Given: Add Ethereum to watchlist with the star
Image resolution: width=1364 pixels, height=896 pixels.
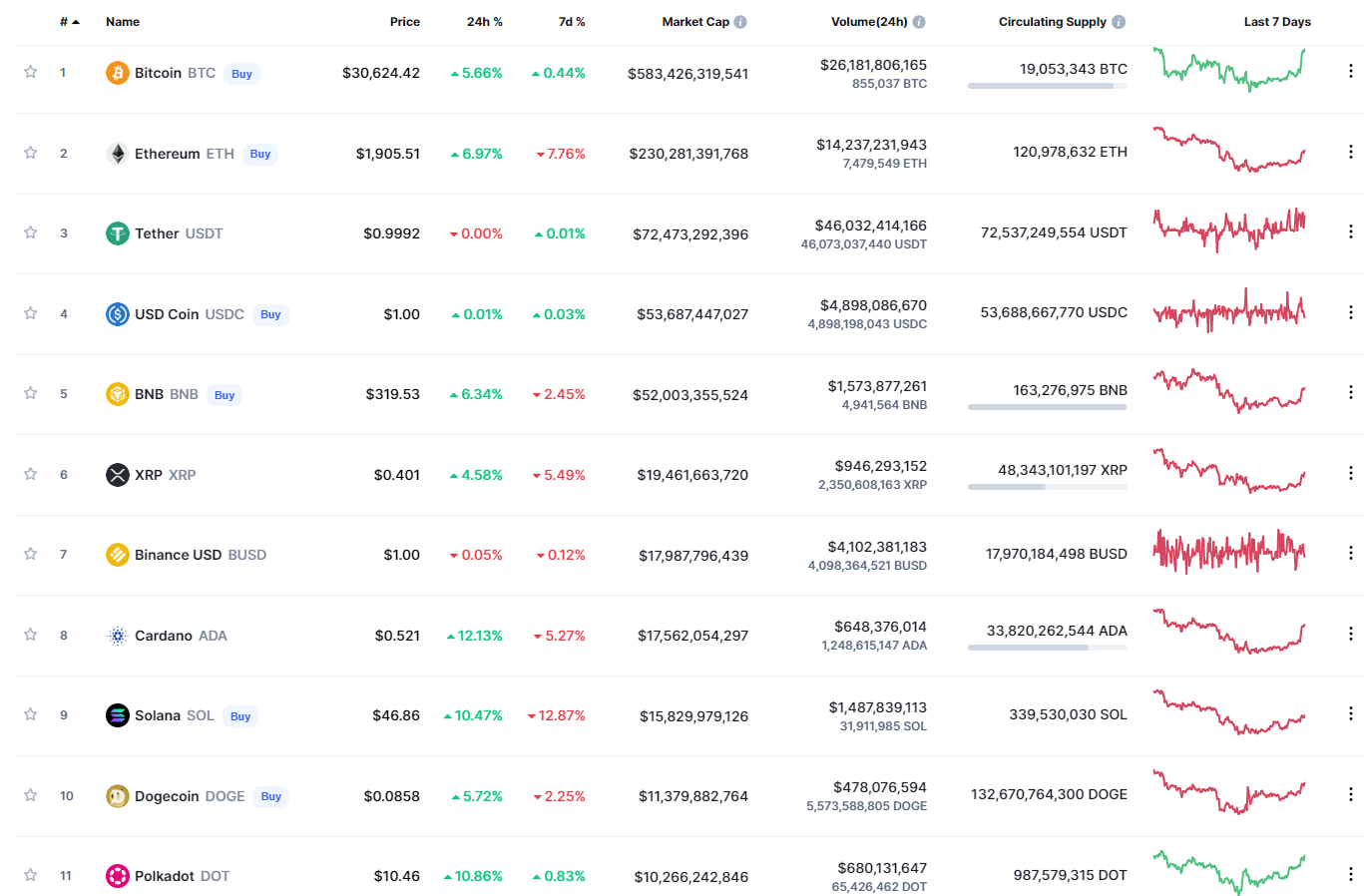Looking at the screenshot, I should pos(31,153).
